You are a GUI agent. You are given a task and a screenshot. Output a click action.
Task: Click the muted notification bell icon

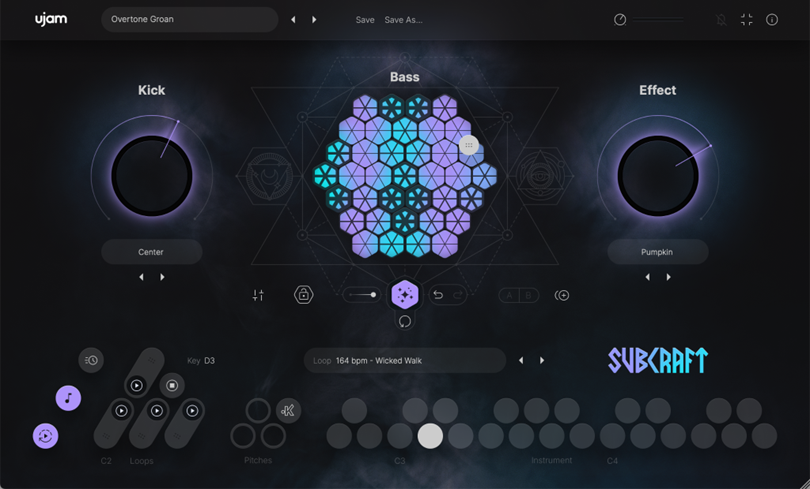click(721, 20)
